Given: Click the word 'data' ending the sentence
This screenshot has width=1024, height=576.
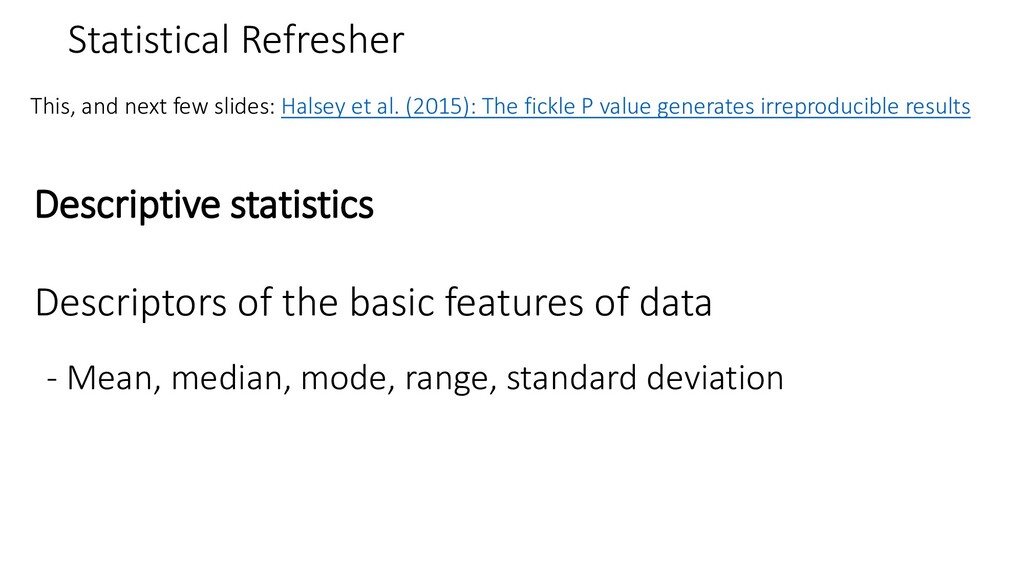Looking at the screenshot, I should tap(675, 302).
